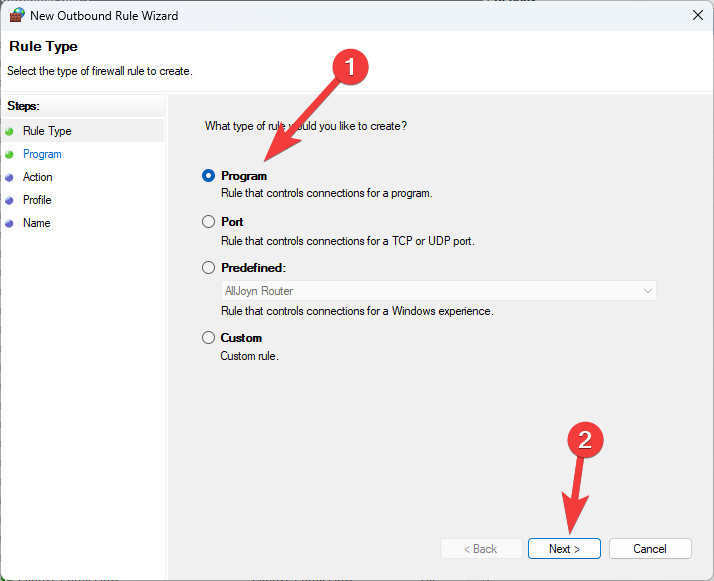Viewport: 714px width, 581px height.
Task: Open the AllJoyn Router dropdown list
Action: tap(438, 291)
